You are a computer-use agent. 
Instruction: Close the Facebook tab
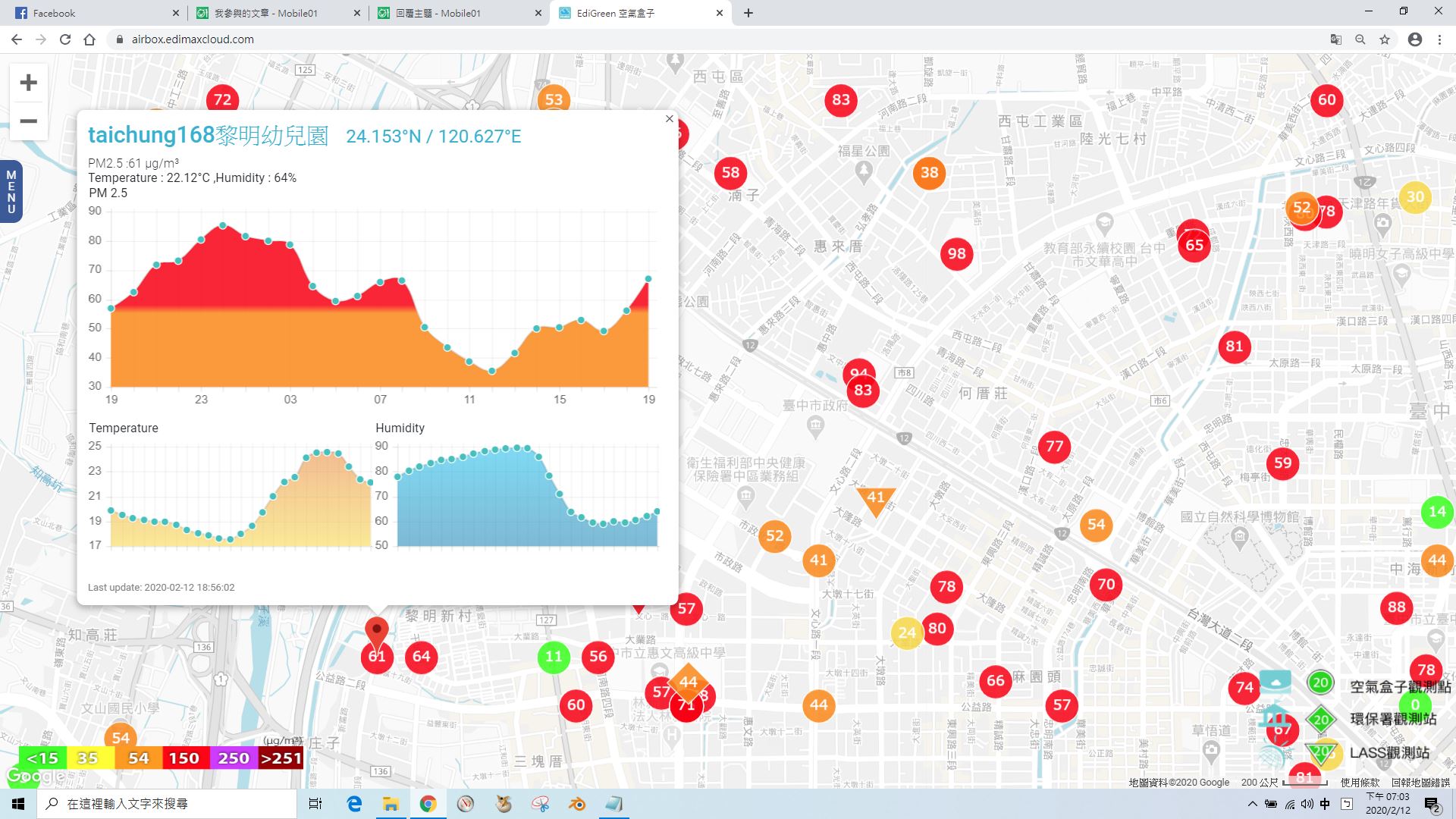(x=175, y=13)
